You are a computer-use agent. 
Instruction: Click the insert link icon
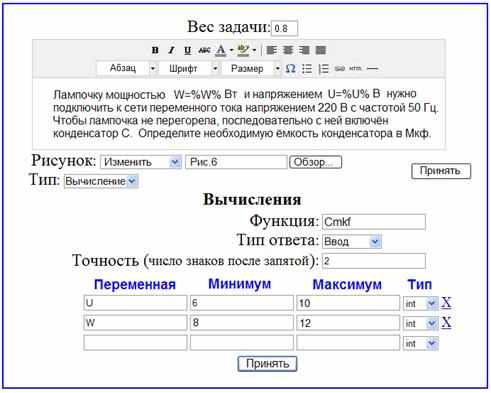[x=339, y=69]
